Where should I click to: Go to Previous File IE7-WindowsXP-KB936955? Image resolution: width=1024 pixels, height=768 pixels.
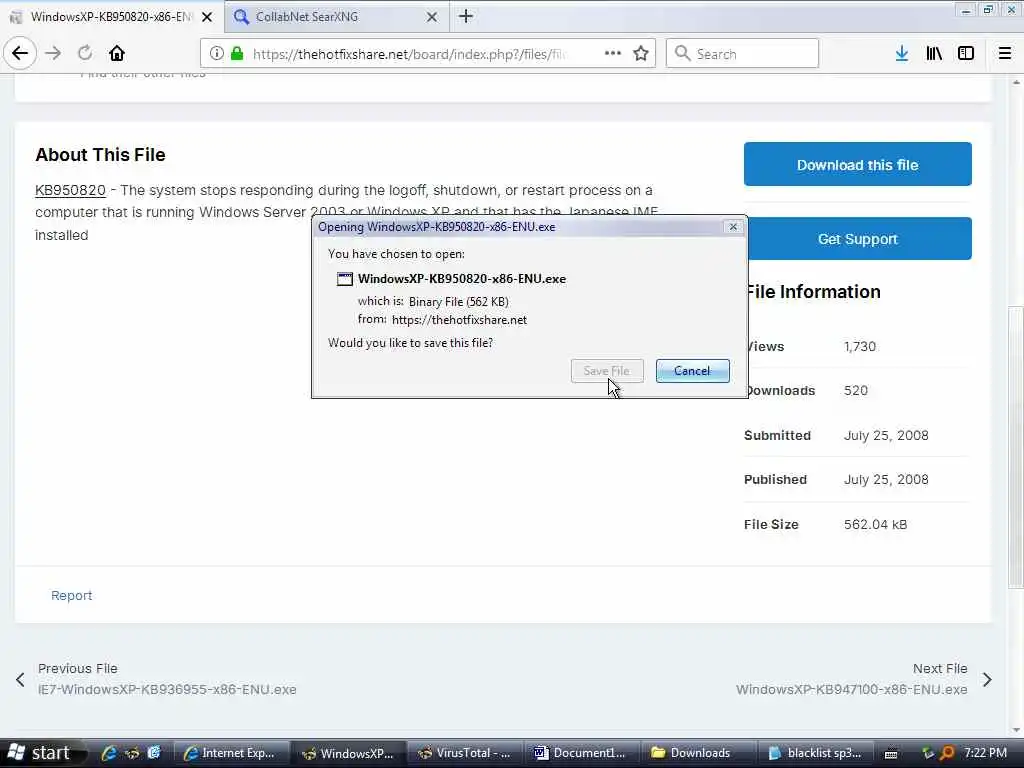[x=167, y=679]
